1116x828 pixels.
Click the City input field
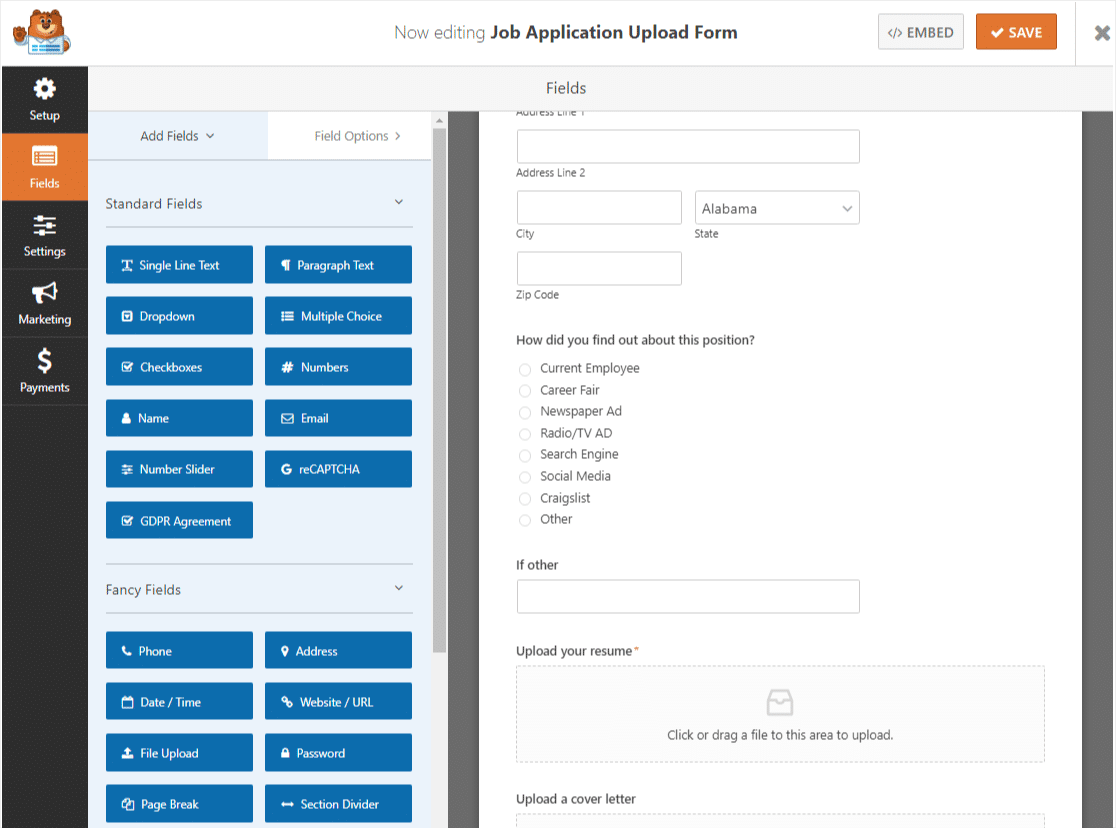(x=599, y=208)
